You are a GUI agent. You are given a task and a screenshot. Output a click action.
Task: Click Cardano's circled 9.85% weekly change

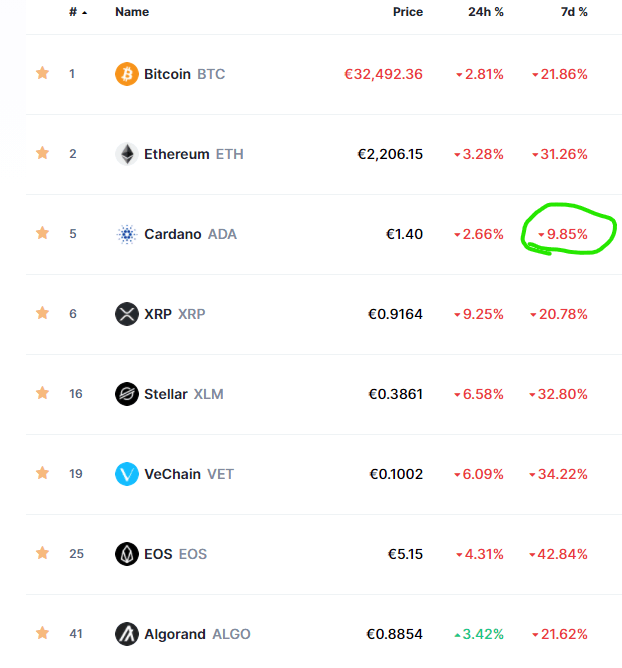point(567,234)
